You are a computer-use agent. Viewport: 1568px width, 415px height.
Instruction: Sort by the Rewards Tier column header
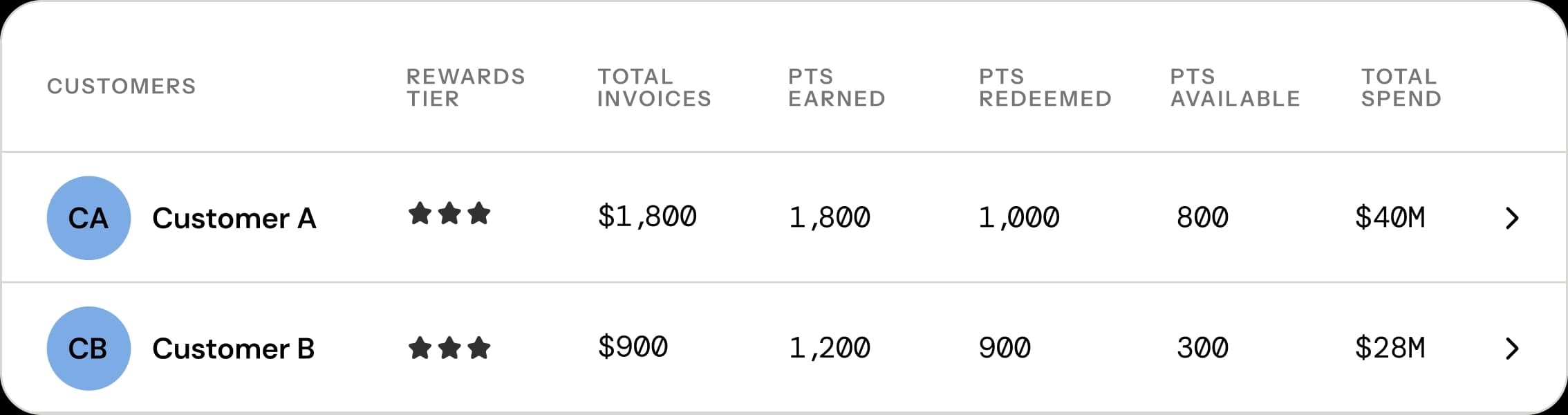click(465, 87)
